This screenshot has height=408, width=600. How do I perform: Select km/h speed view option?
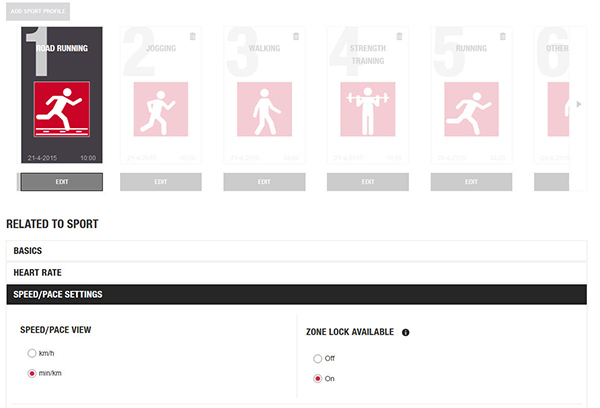point(32,353)
